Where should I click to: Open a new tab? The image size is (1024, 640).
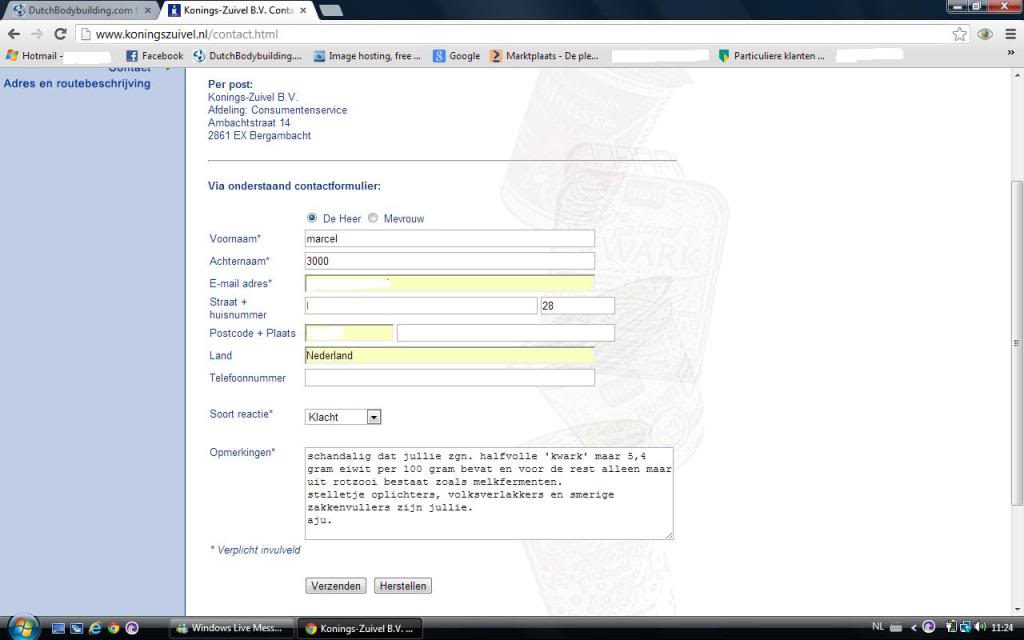tap(331, 10)
